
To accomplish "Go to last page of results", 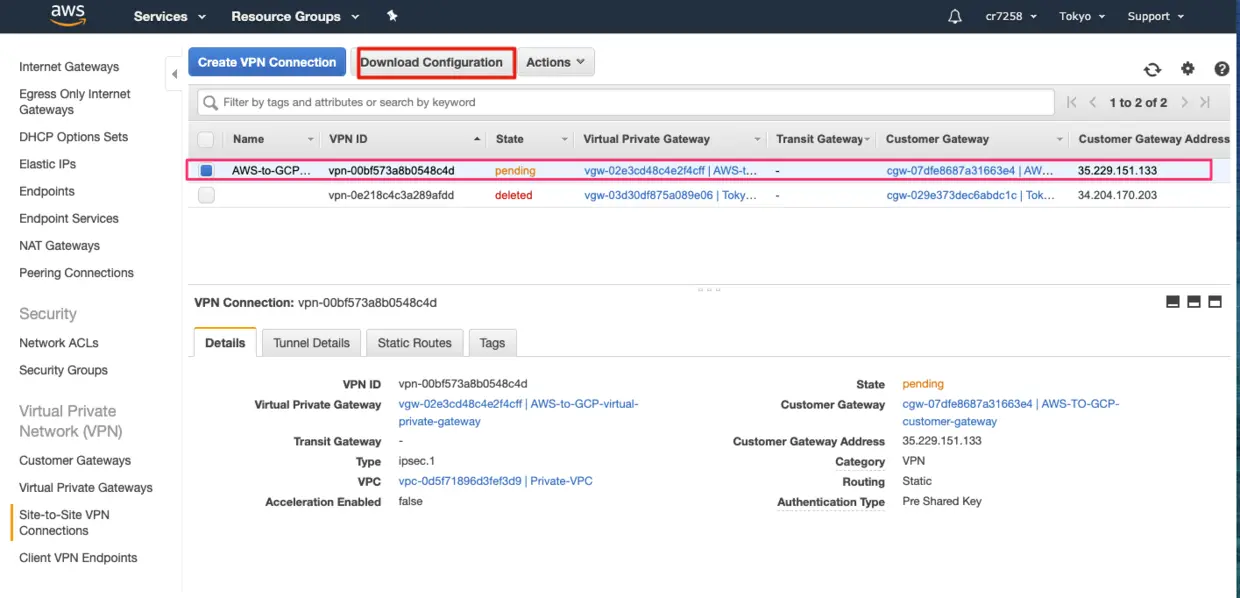I will pyautogui.click(x=1205, y=102).
